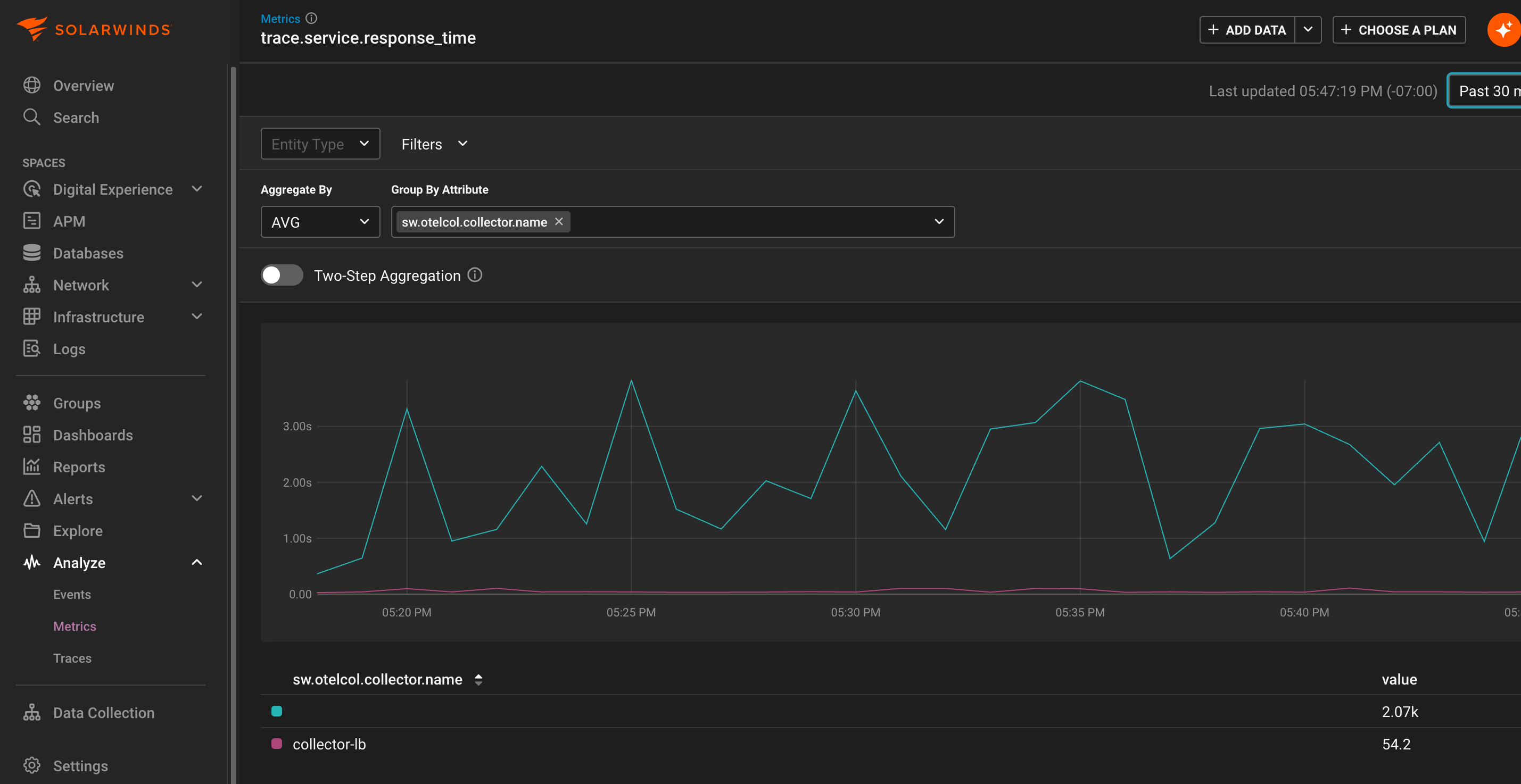Expand the Filters dropdown
1521x784 pixels.
point(434,144)
